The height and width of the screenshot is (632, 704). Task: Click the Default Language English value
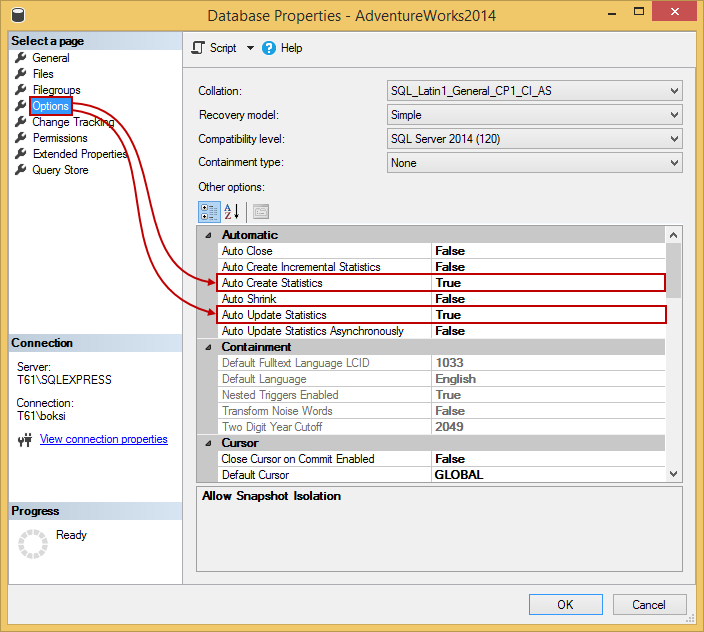(x=455, y=379)
